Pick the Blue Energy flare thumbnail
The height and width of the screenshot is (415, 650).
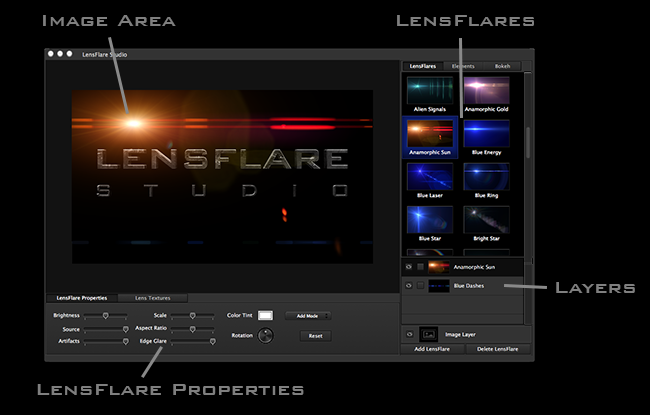coord(486,133)
